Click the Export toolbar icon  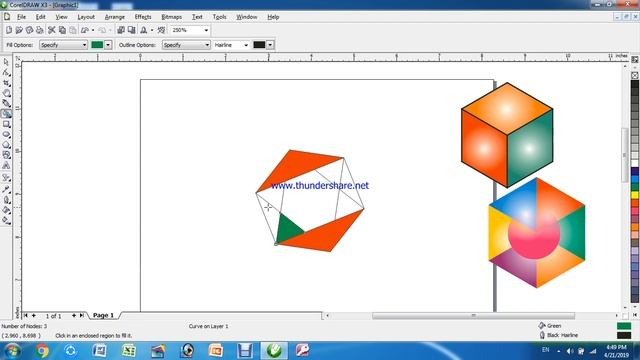point(131,30)
